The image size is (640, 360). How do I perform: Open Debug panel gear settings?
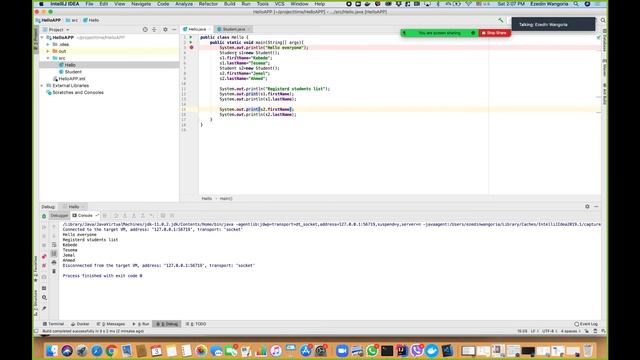(587, 207)
